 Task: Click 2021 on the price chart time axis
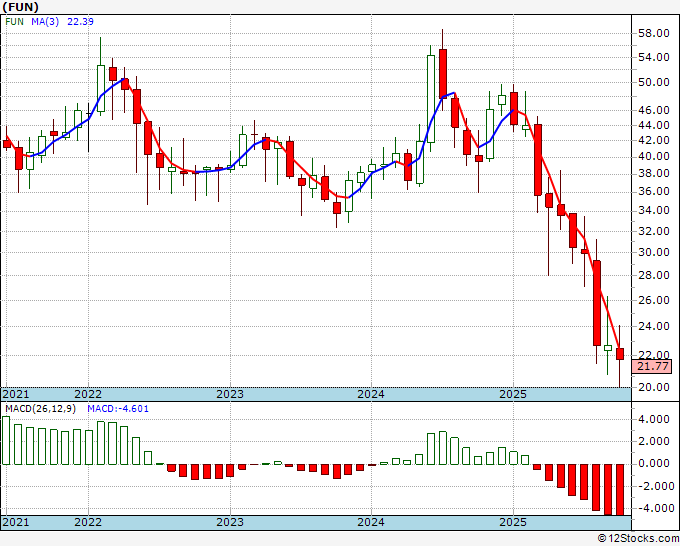pos(16,394)
